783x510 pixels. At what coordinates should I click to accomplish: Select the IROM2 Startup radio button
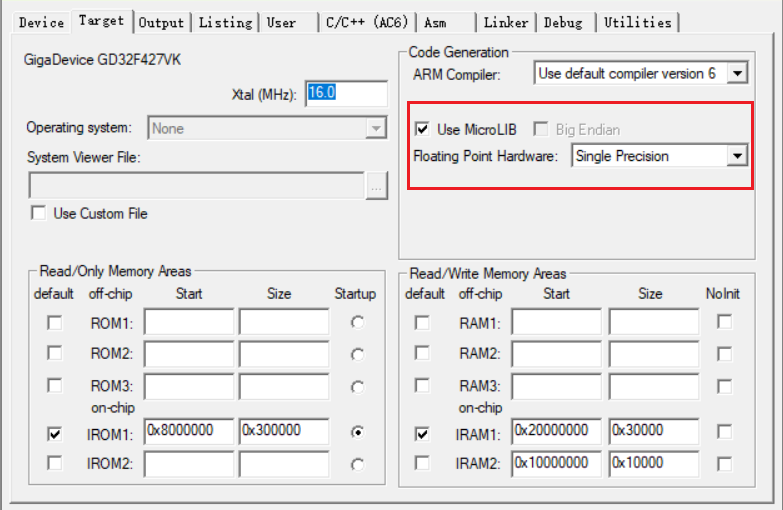point(357,463)
